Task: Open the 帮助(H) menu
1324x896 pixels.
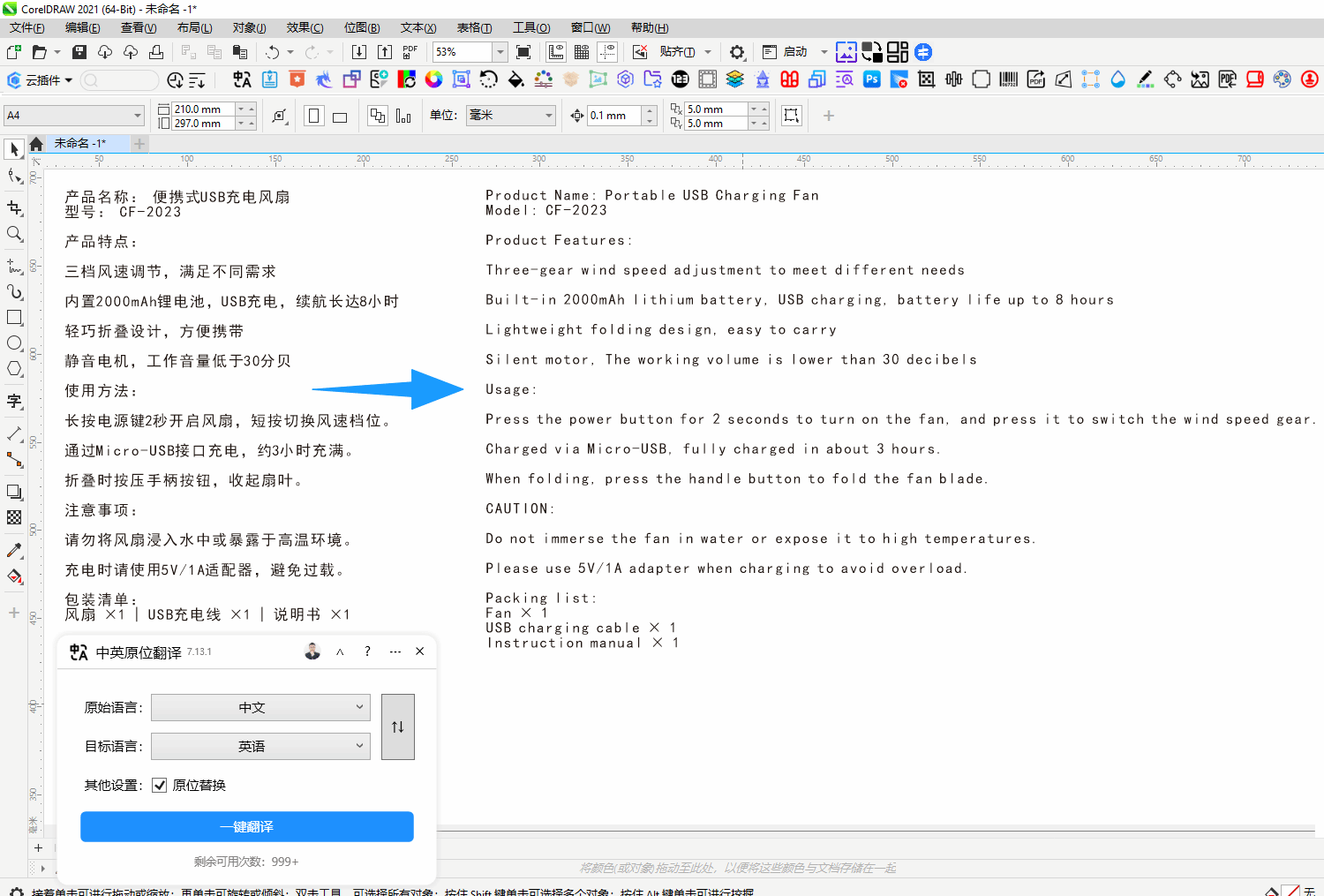Action: (650, 28)
